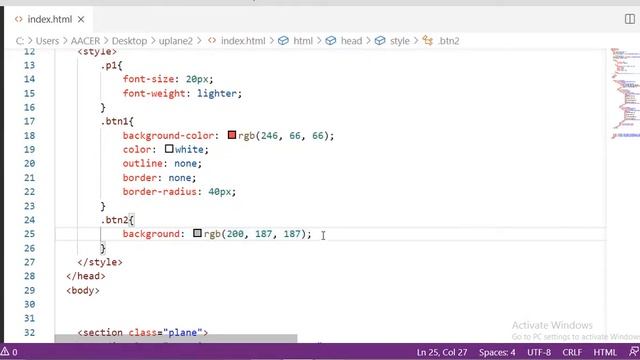This screenshot has height=360, width=640.
Task: Open the problems indicator showing 0
Action: point(9,352)
